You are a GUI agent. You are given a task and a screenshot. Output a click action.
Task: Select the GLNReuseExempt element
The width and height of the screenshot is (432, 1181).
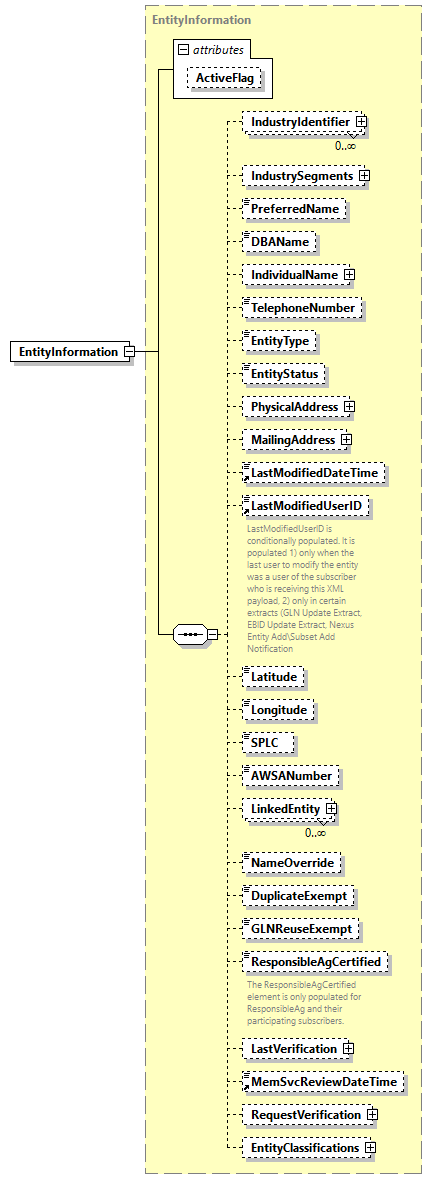point(300,929)
